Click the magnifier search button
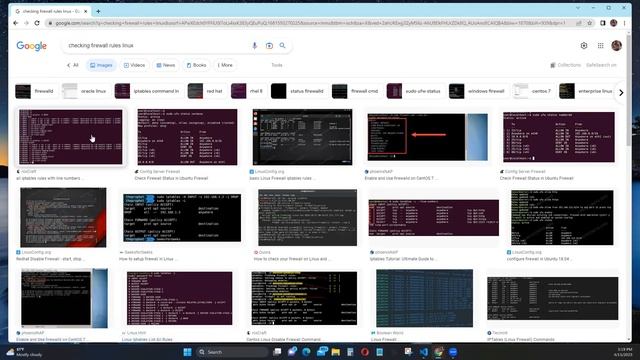Screen dimensions: 640x360 pyautogui.click(x=282, y=45)
